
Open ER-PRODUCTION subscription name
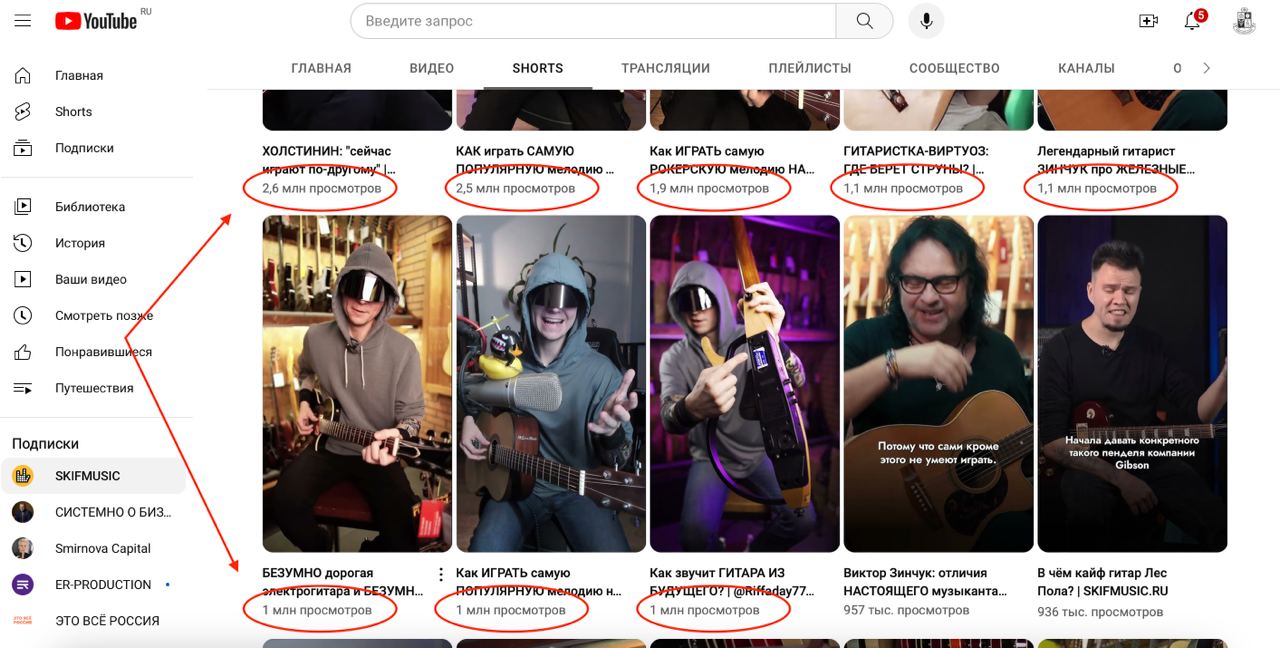tap(103, 584)
